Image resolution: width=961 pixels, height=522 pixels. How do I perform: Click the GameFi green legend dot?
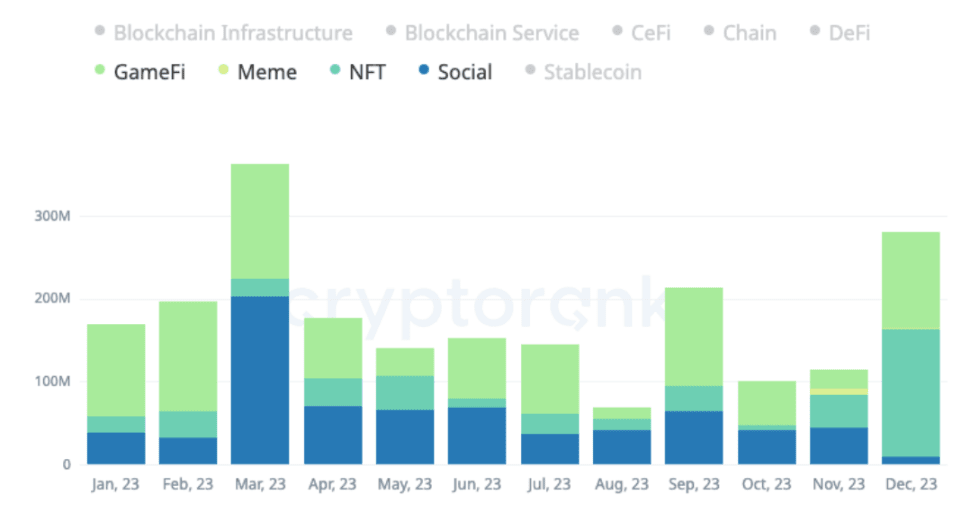[x=100, y=71]
